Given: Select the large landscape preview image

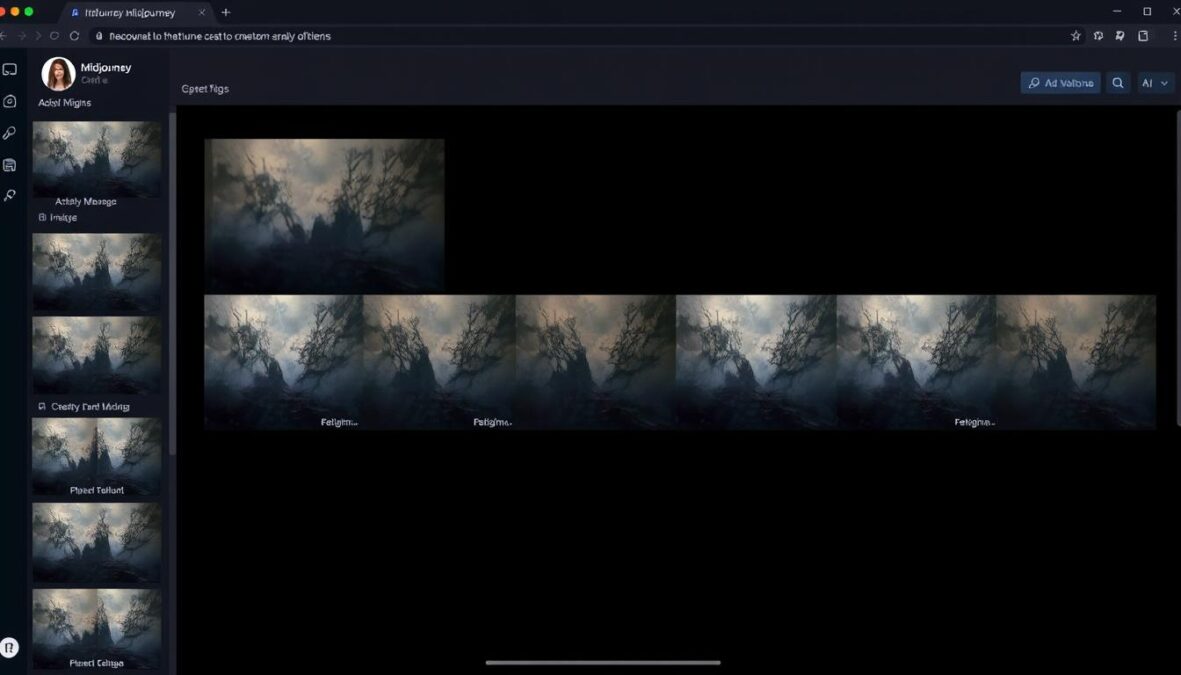Looking at the screenshot, I should pyautogui.click(x=324, y=214).
